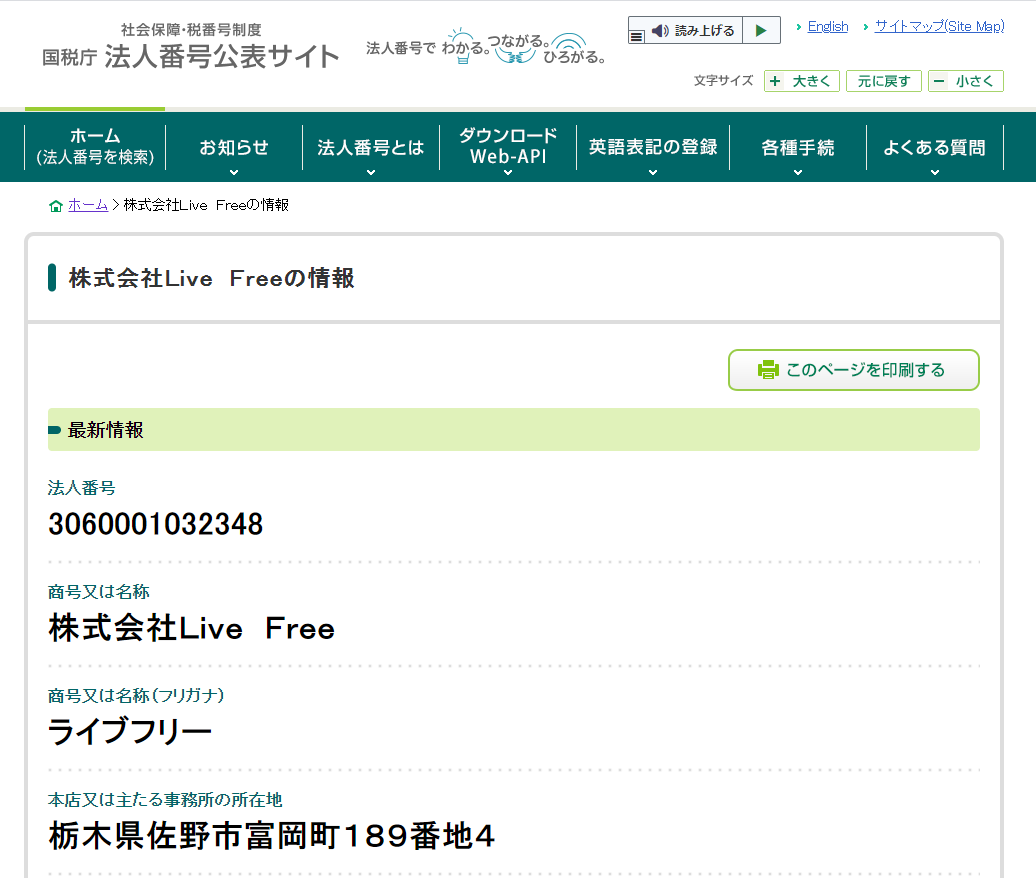The height and width of the screenshot is (878, 1036).
Task: Expand the chevron under 各種手続
Action: 797,172
